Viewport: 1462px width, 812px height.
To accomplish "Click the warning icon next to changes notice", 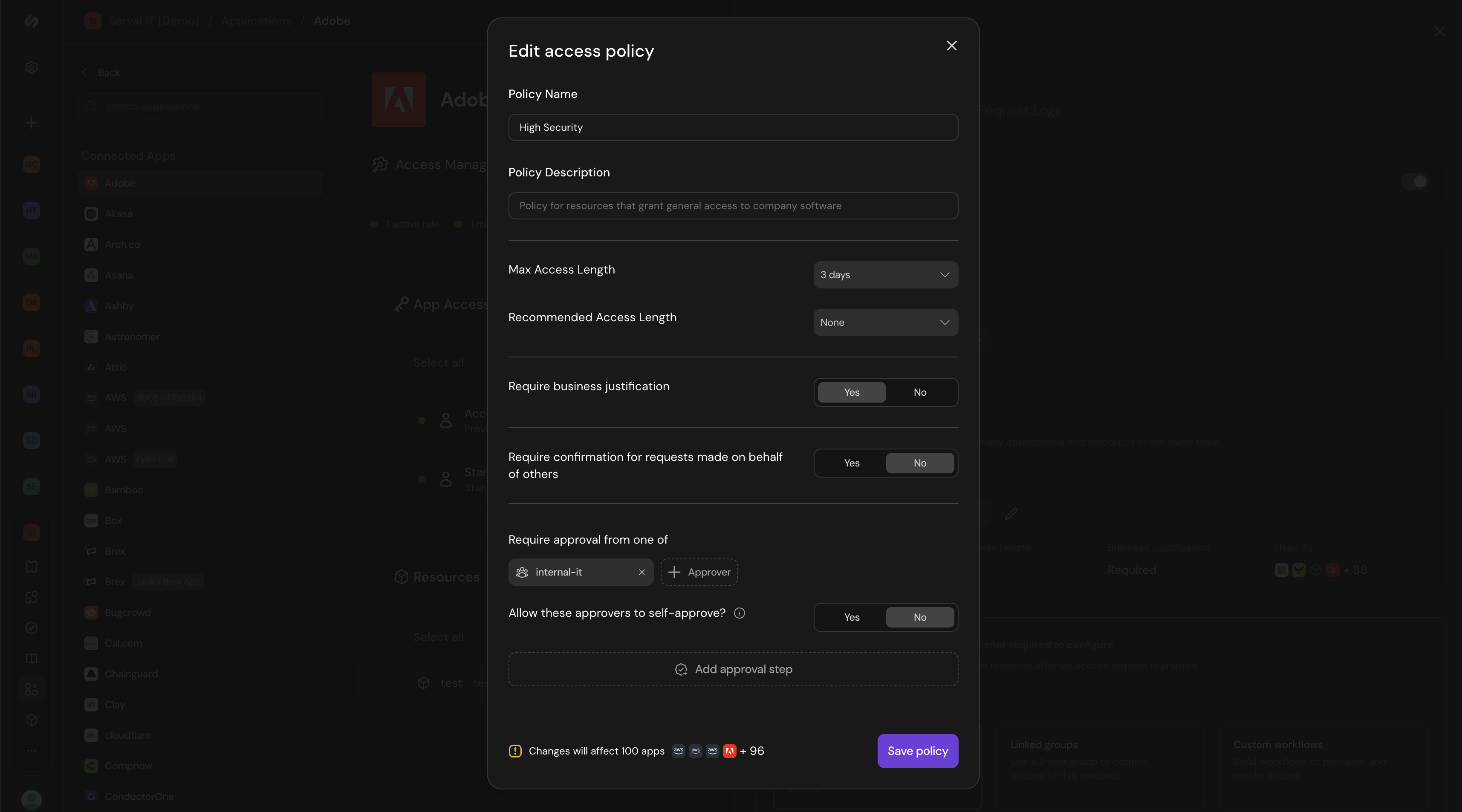I will coord(515,751).
